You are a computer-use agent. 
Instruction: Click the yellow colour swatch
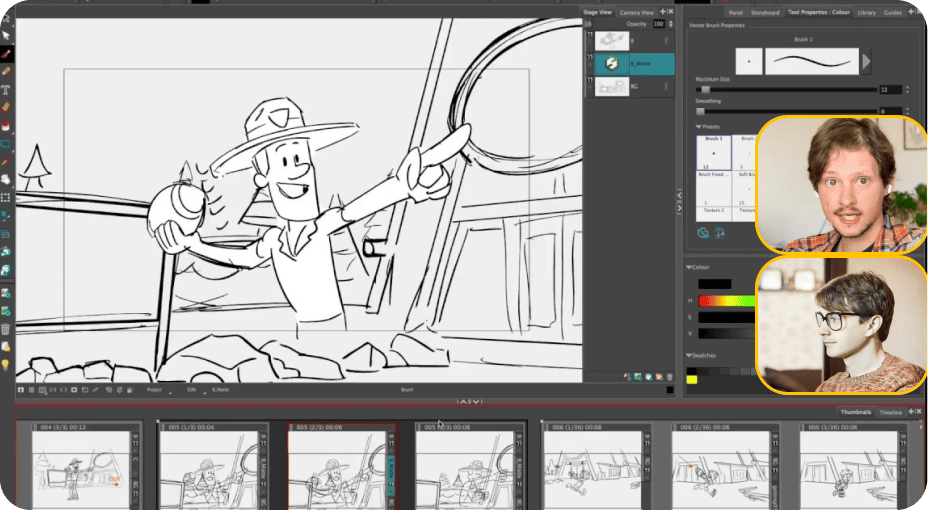click(692, 380)
